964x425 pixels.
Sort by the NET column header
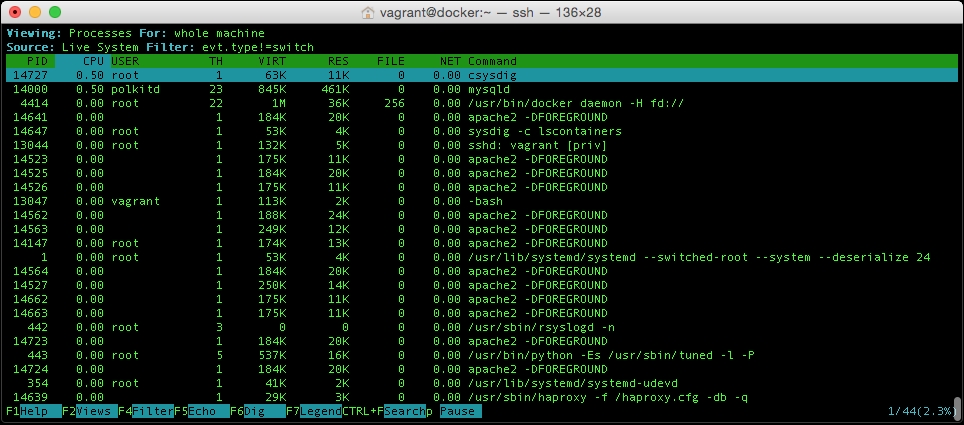[x=450, y=61]
